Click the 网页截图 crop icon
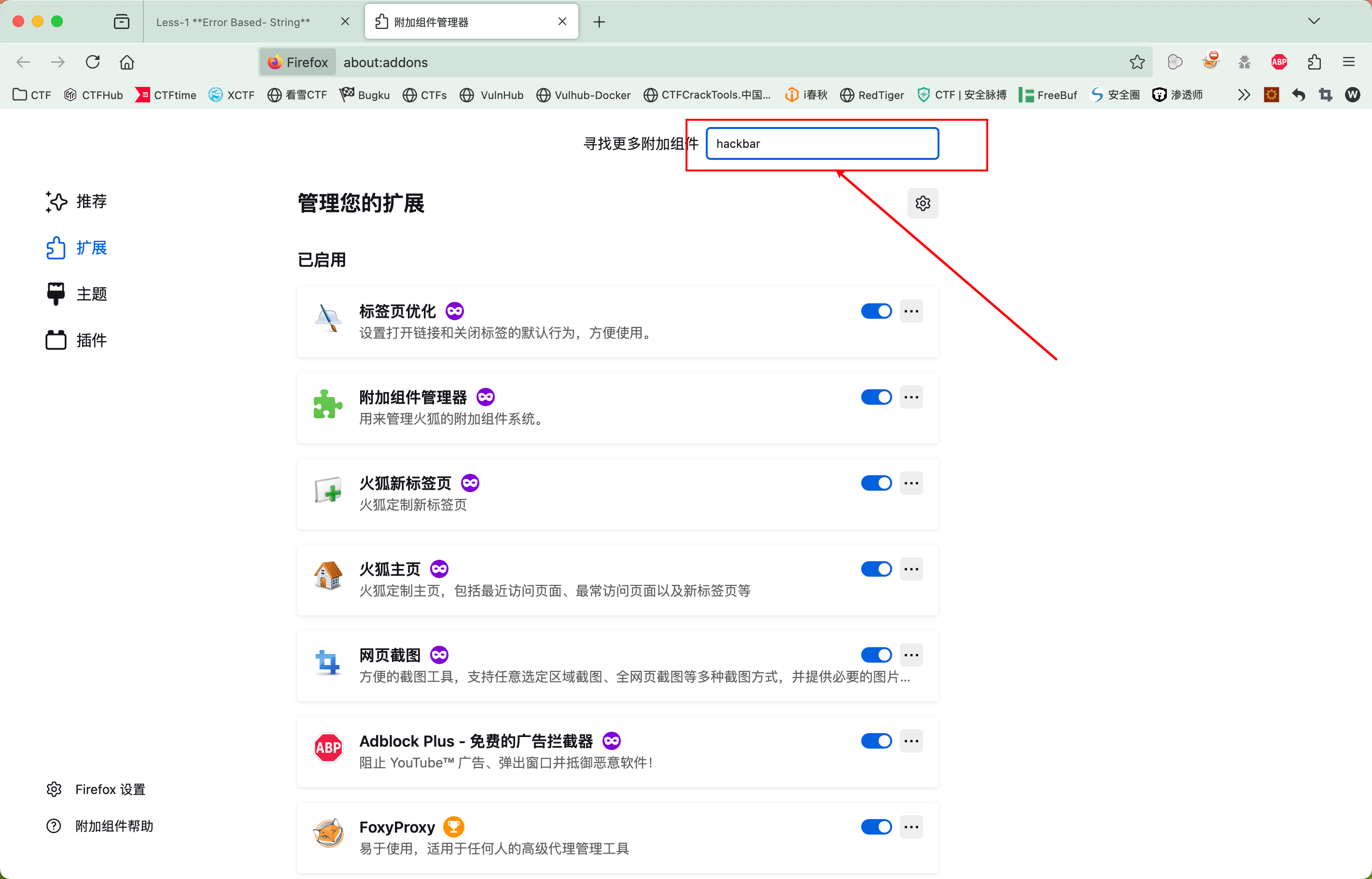 pyautogui.click(x=328, y=662)
